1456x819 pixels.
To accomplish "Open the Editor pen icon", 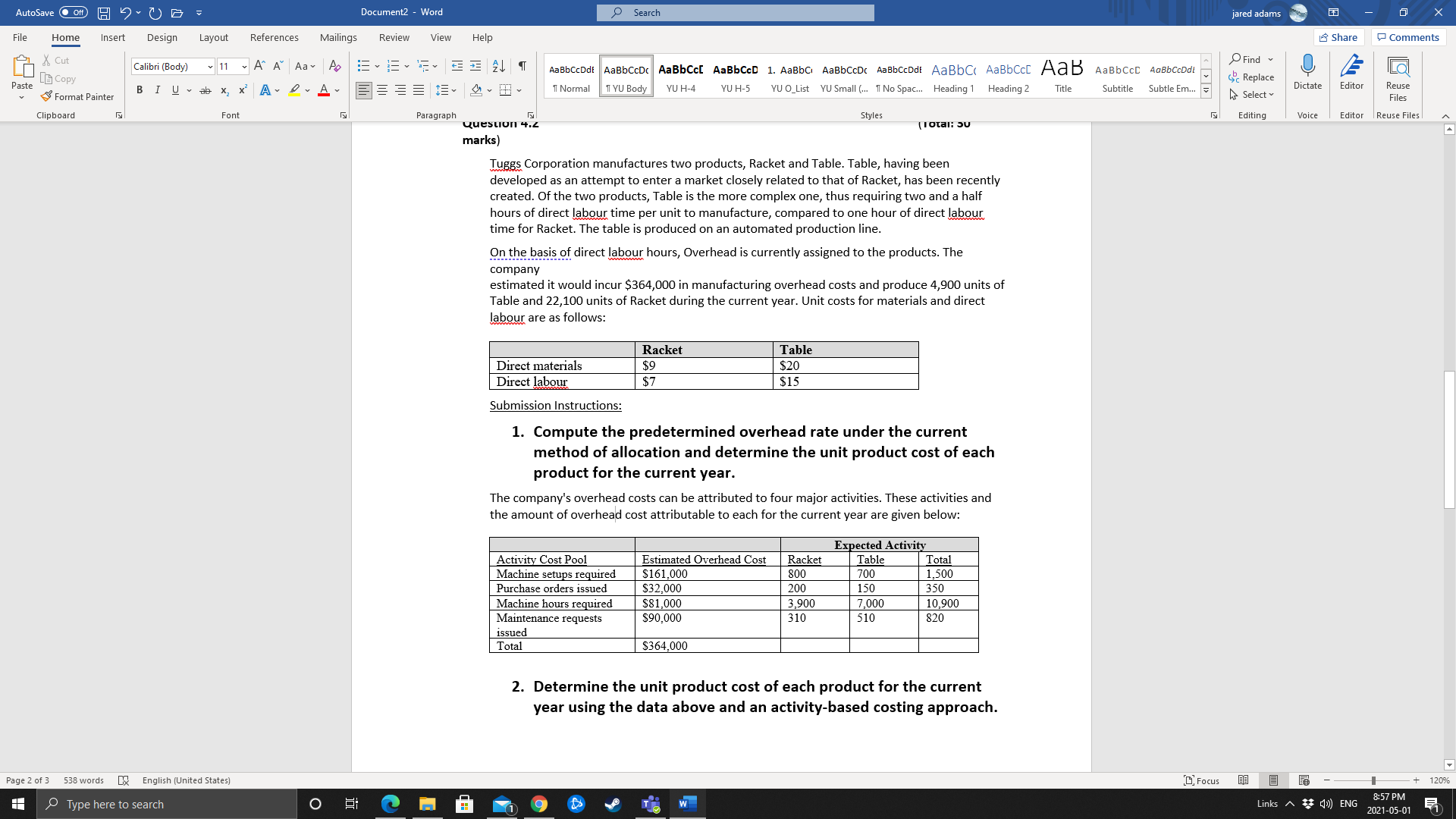I will [x=1351, y=68].
